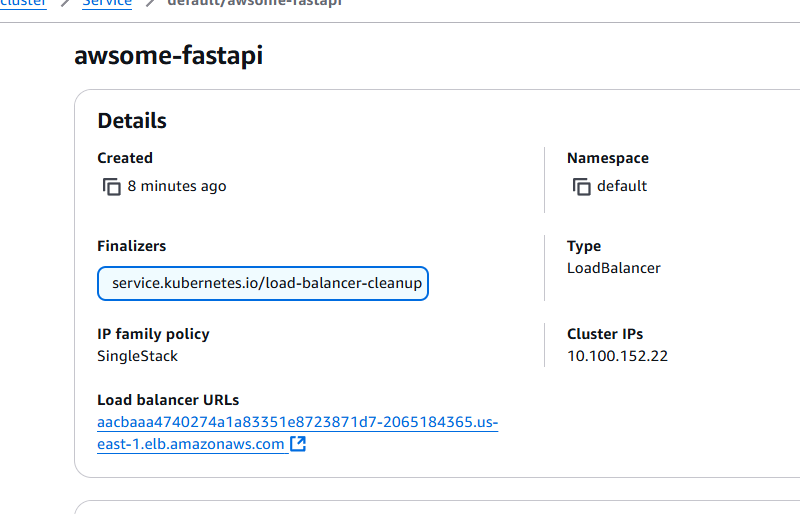800x514 pixels.
Task: Click the default/awsome-fastapi breadcrumb item
Action: pyautogui.click(x=255, y=3)
